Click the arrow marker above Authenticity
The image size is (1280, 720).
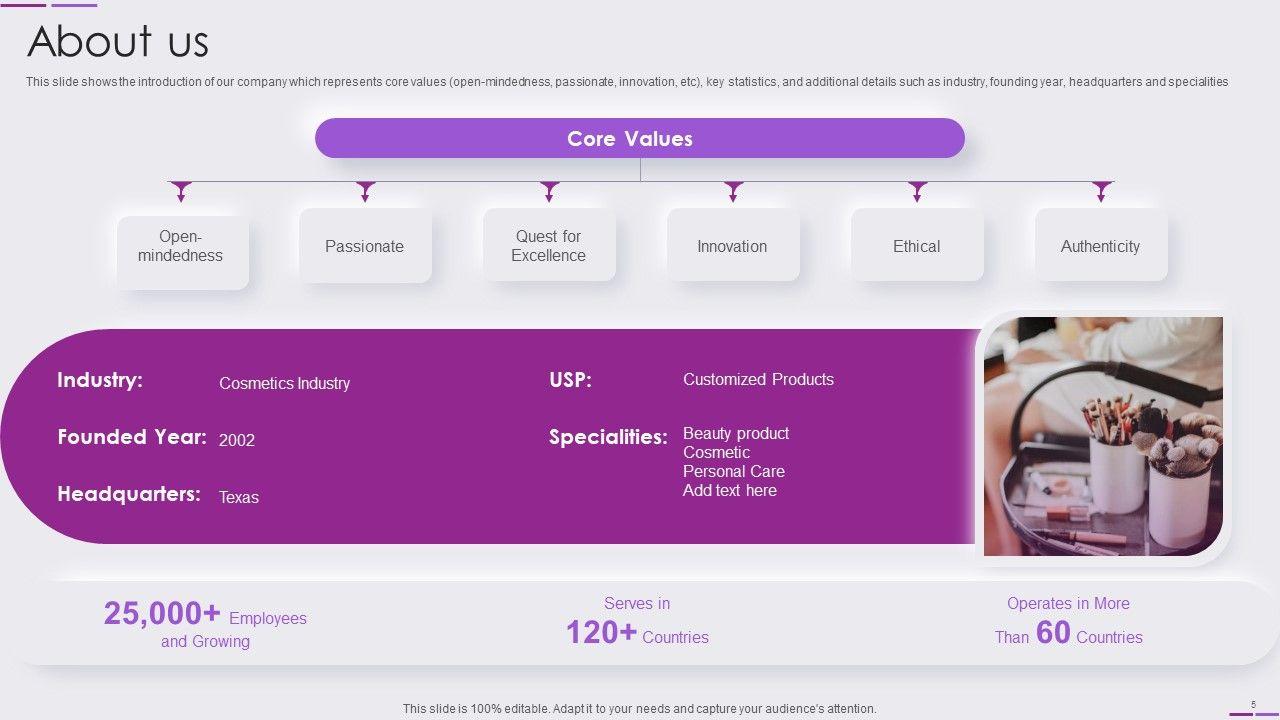coord(1102,190)
